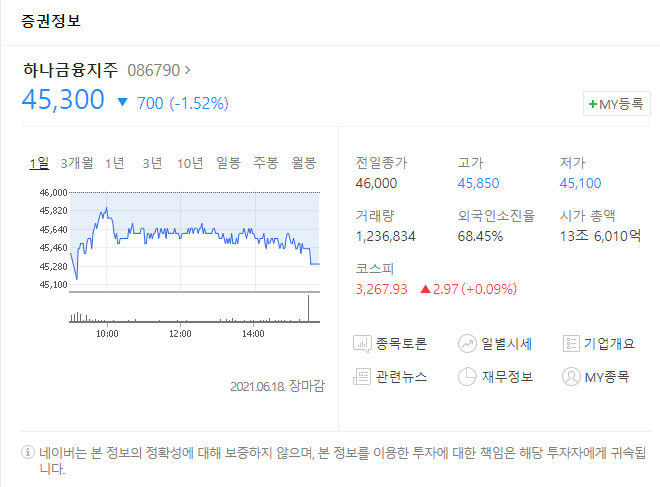Click the 전일종가 value 46,000
Image resolution: width=660 pixels, height=487 pixels.
[376, 183]
